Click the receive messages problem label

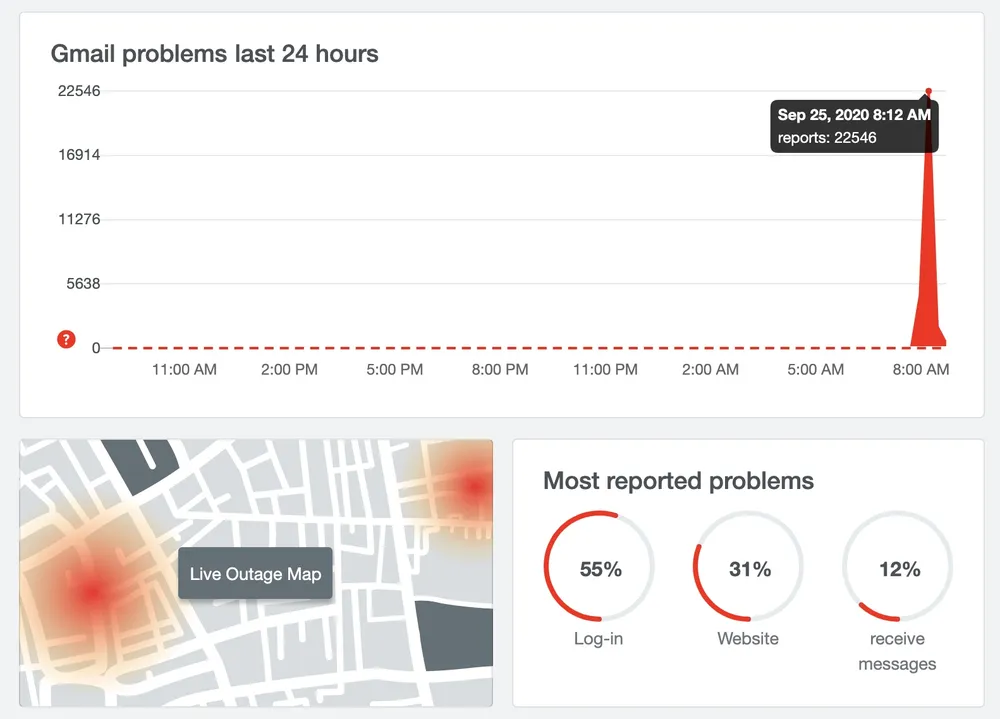point(897,651)
